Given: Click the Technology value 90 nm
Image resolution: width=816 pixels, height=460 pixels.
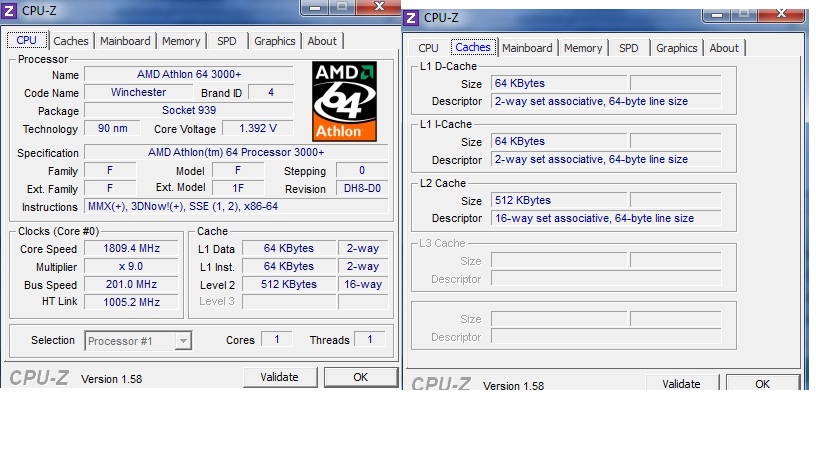Looking at the screenshot, I should pos(112,129).
